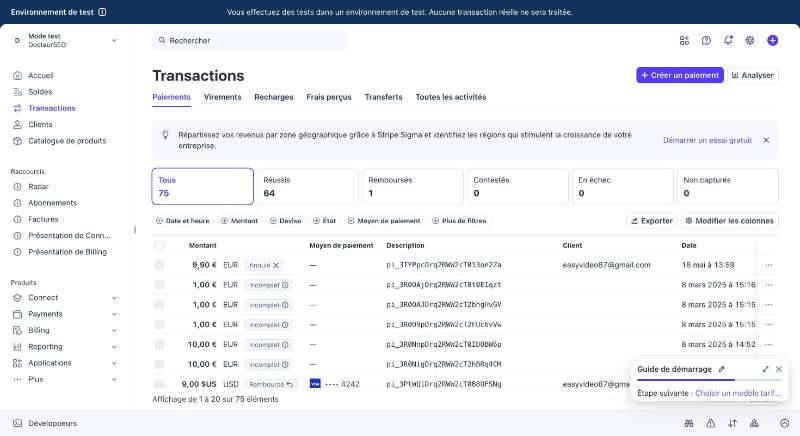Screen dimensions: 800x436
Task: Open more actions for the 14:52 row
Action: (x=768, y=345)
